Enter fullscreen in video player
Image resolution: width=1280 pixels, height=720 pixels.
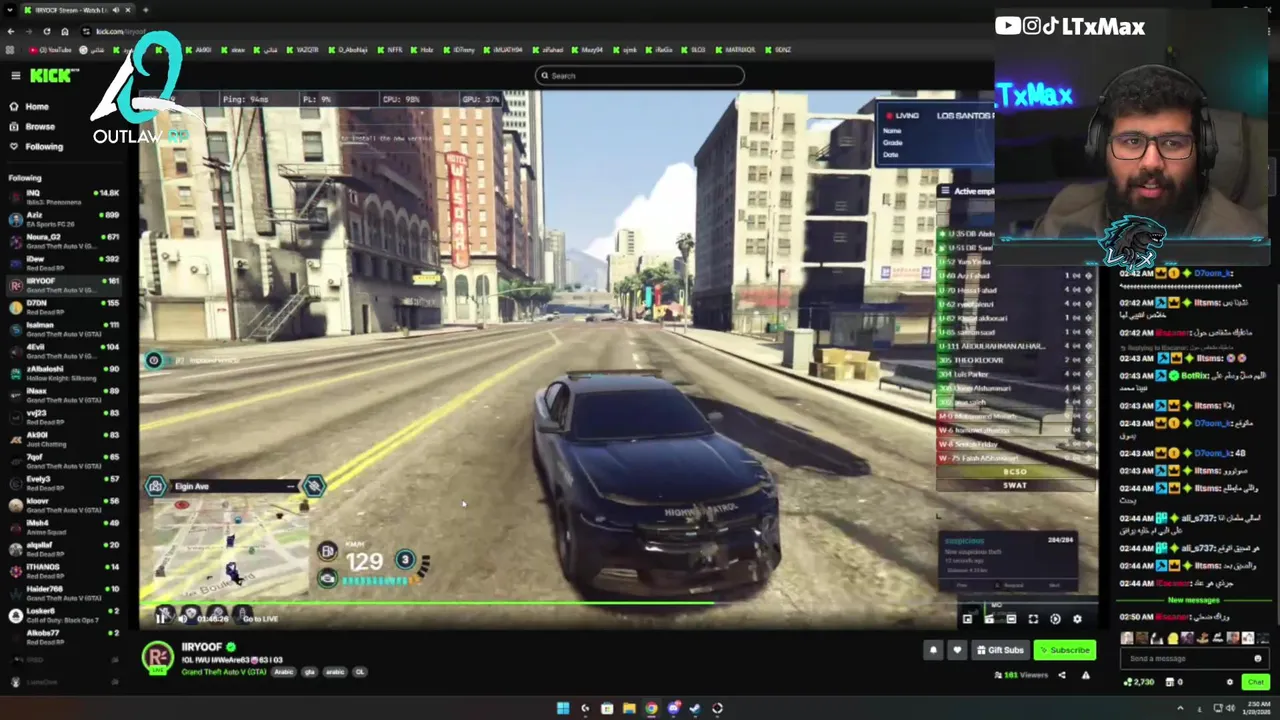pos(1033,619)
